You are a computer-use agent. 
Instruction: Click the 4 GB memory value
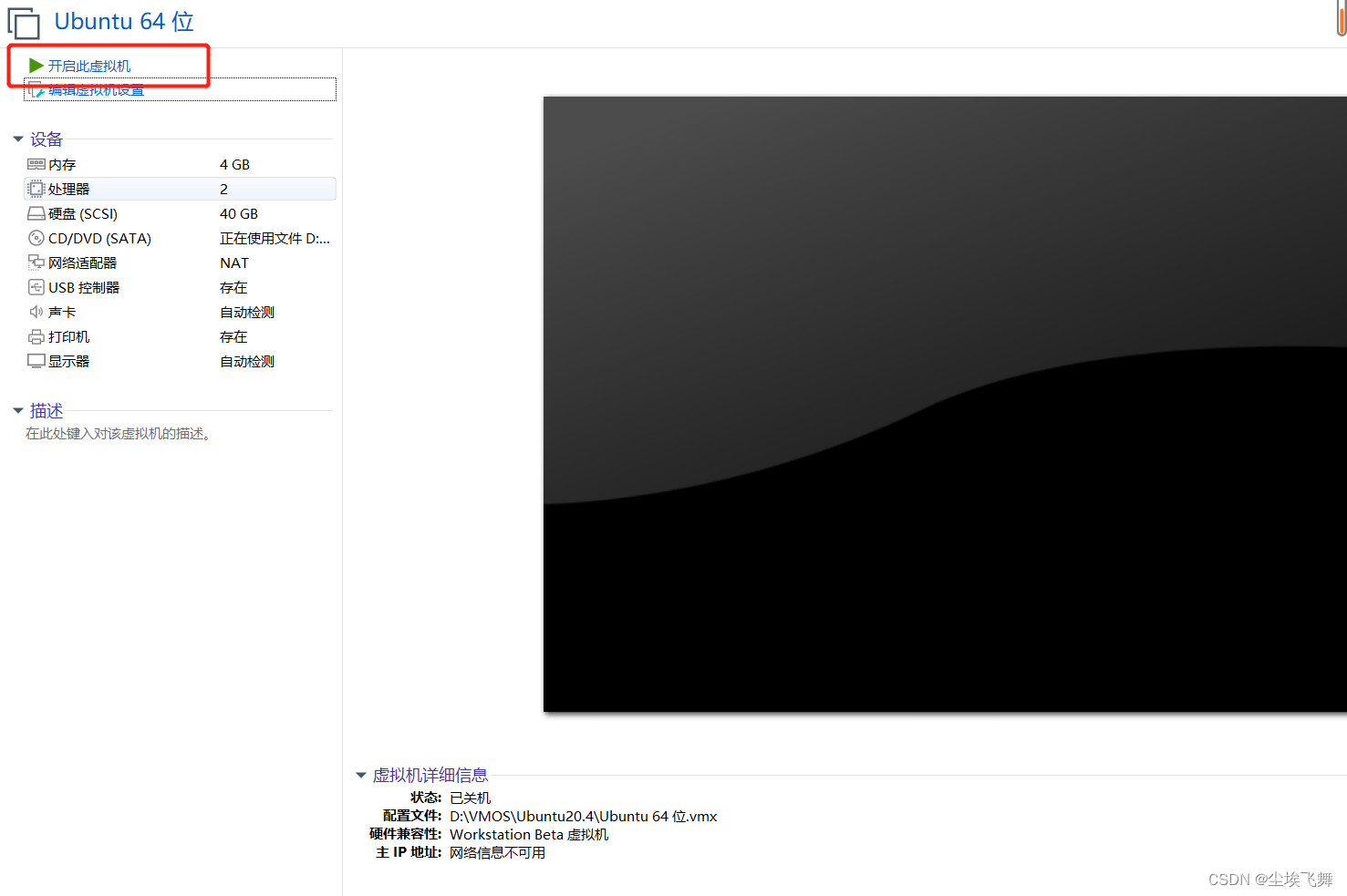[234, 164]
